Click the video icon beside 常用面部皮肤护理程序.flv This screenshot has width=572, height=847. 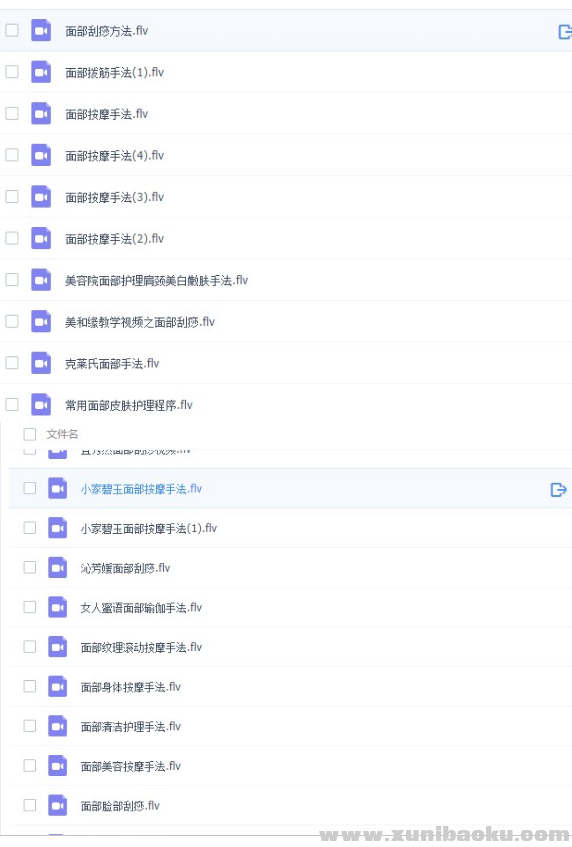41,405
